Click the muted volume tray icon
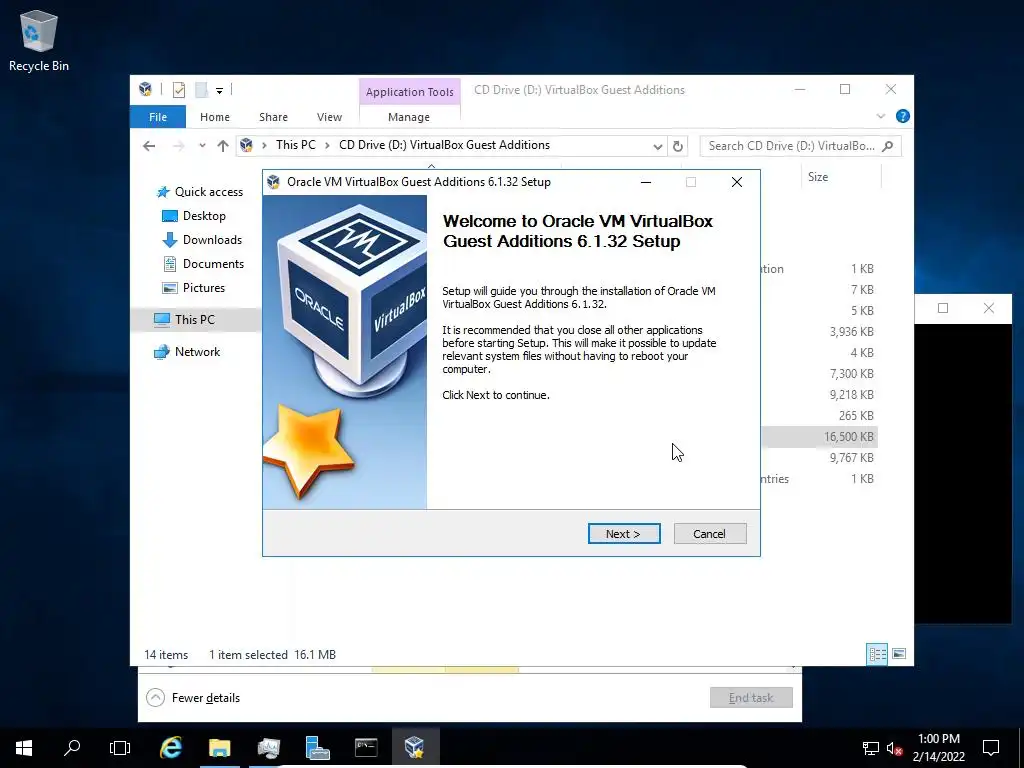Screen dimensions: 1024x768 [x=894, y=748]
